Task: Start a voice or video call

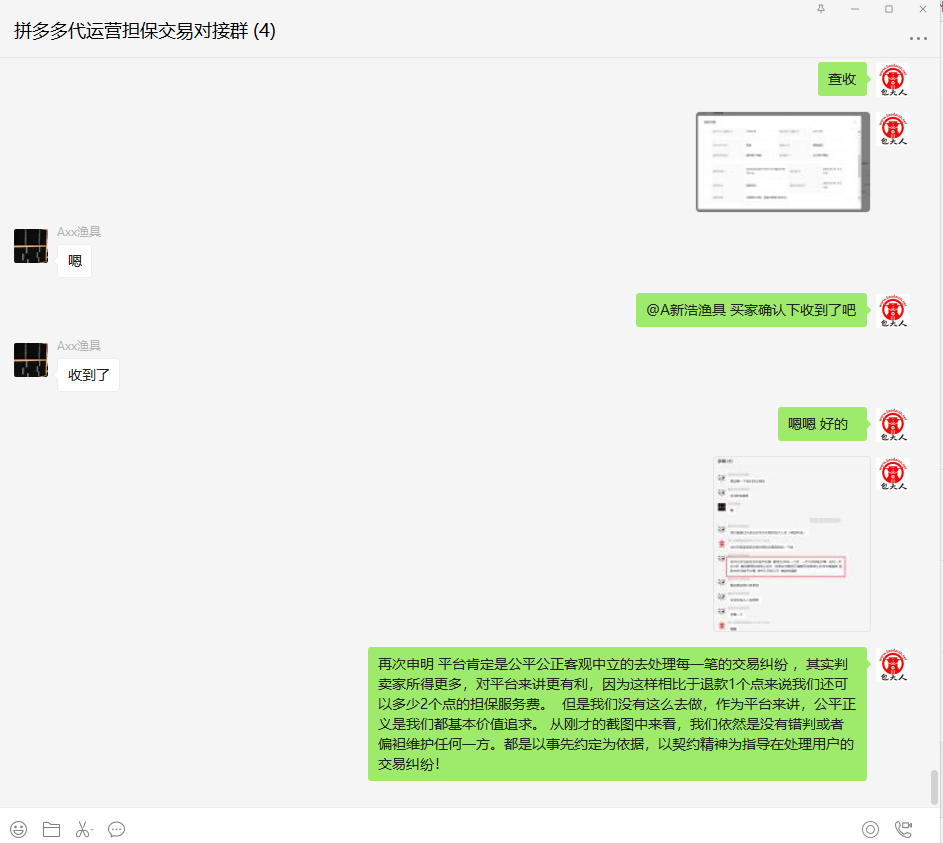Action: pyautogui.click(x=904, y=829)
